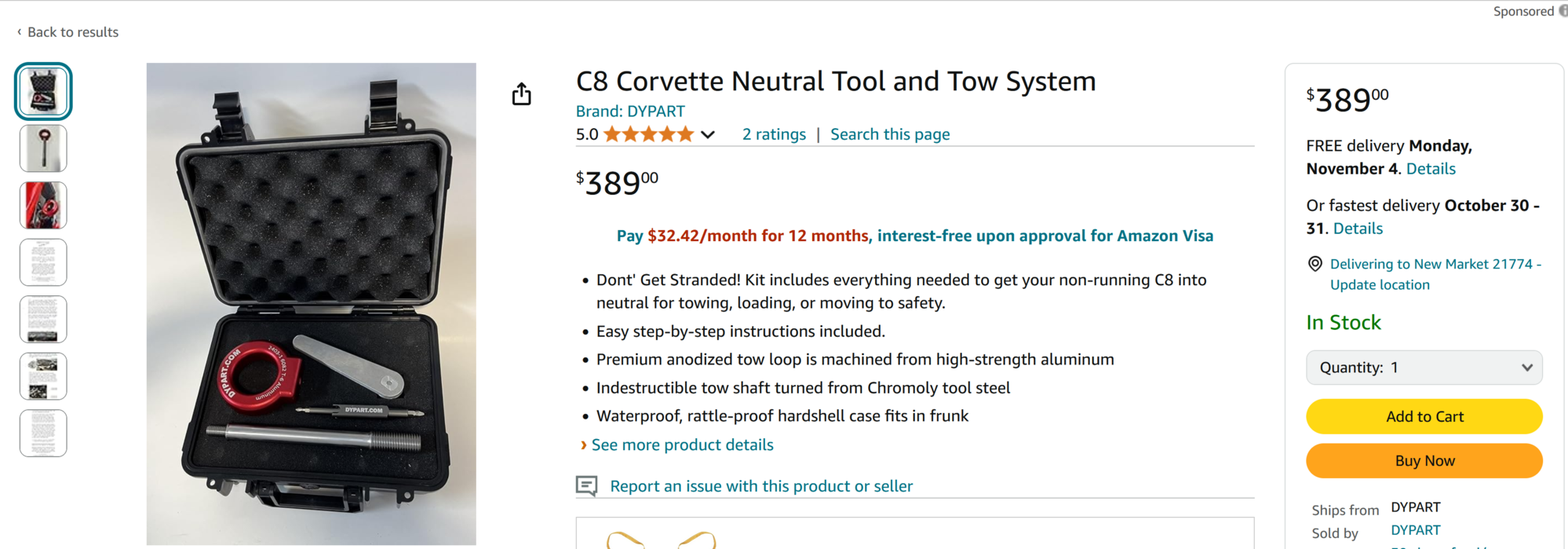This screenshot has height=549, width=1568.
Task: Click the share icon next to the title
Action: (x=522, y=93)
